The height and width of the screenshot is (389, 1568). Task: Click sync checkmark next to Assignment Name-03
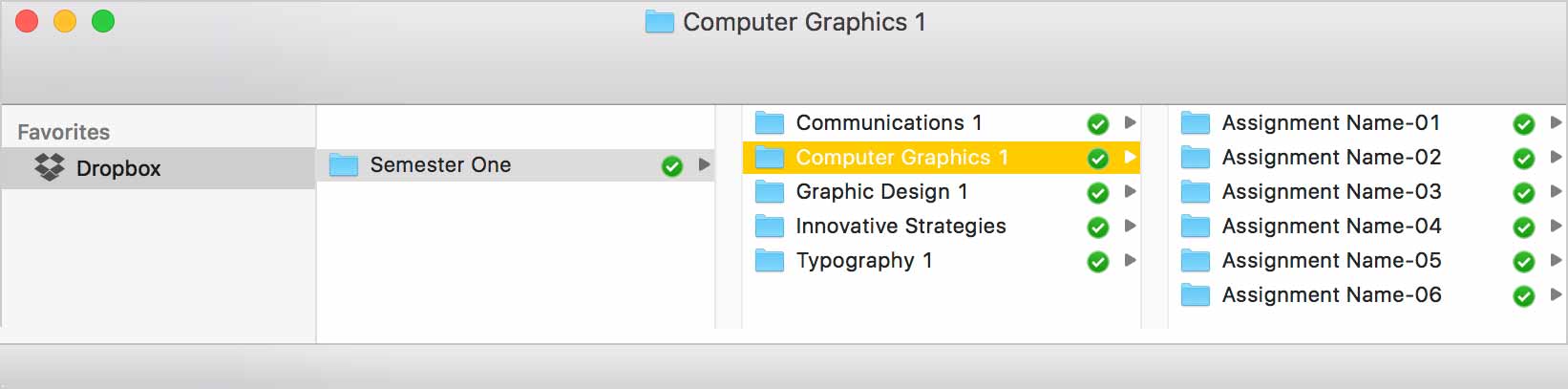[1524, 193]
